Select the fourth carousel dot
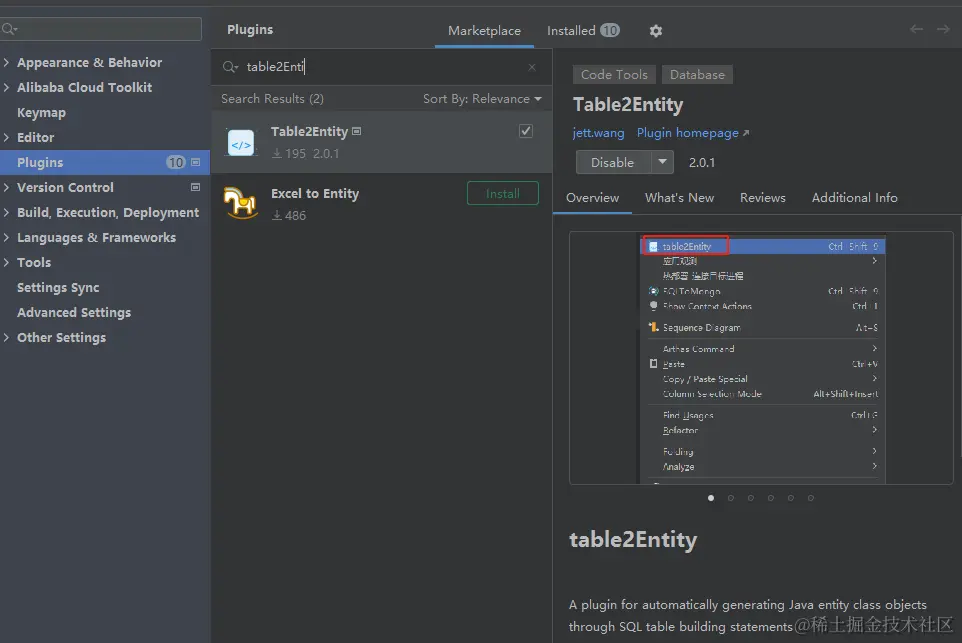Viewport: 962px width, 643px height. tap(771, 498)
